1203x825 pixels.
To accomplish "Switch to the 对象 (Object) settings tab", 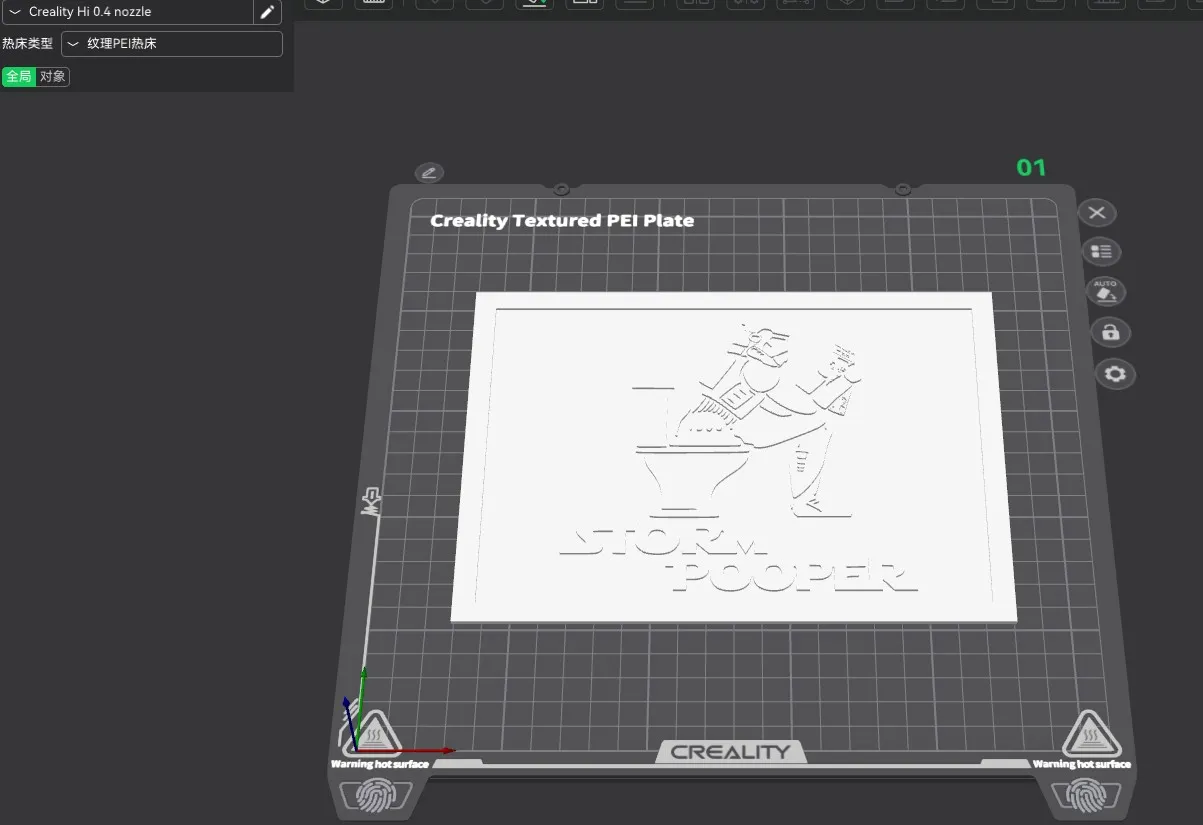I will (52, 76).
